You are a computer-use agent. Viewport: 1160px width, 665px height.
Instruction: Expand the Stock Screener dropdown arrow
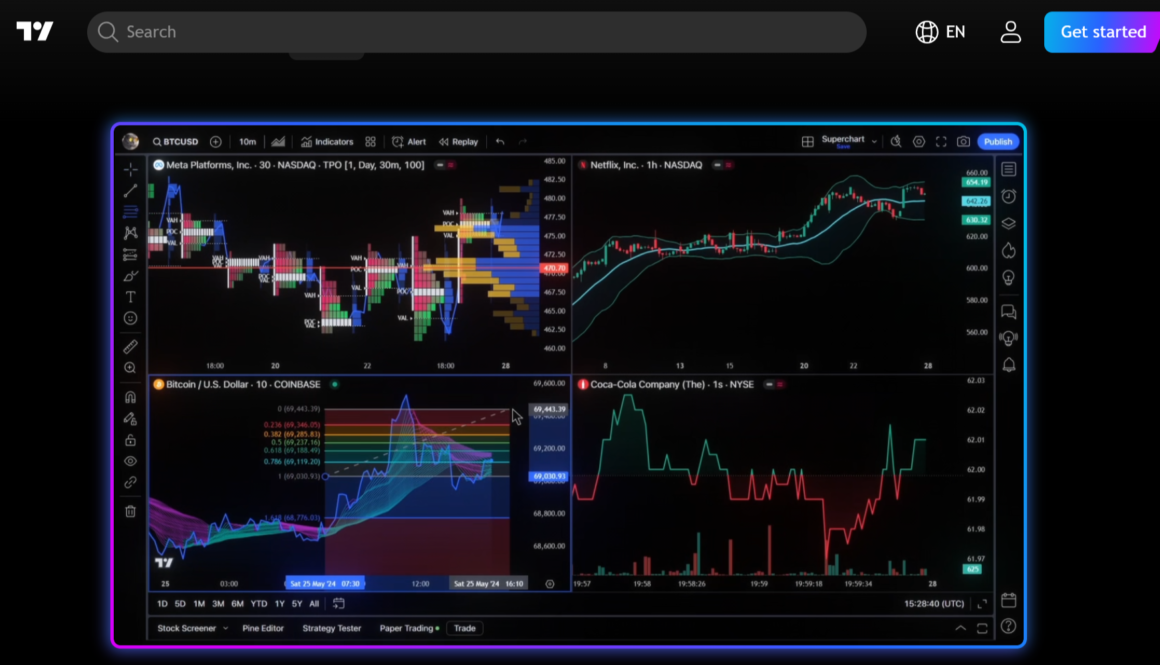(226, 629)
